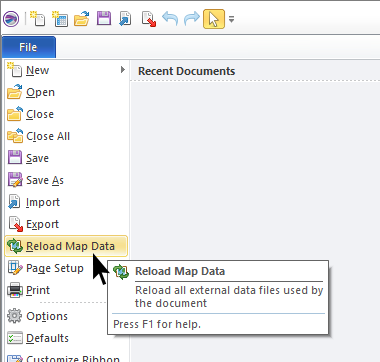Screen dimensions: 380x362
Task: Click the Page Setup menu icon
Action: 15,268
